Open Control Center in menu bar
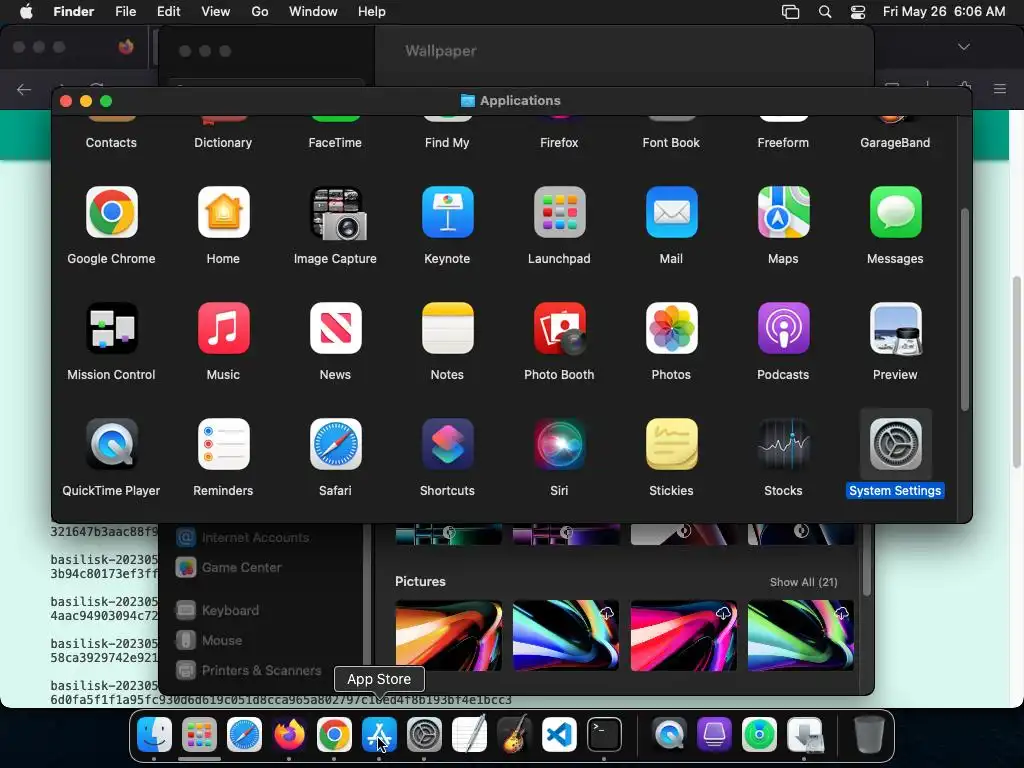 pyautogui.click(x=858, y=12)
